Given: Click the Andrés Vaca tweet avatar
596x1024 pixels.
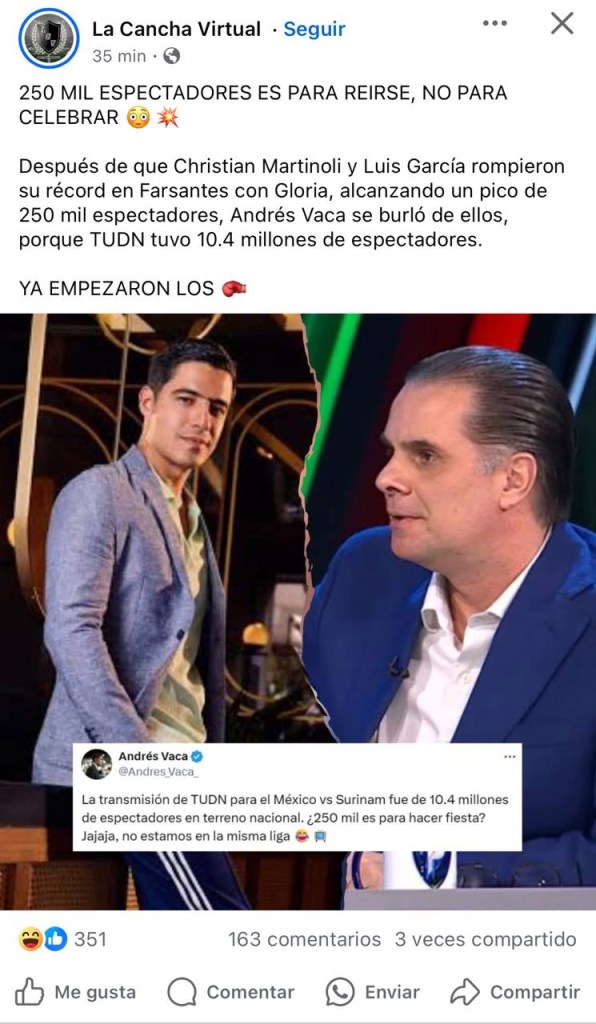Looking at the screenshot, I should 97,764.
